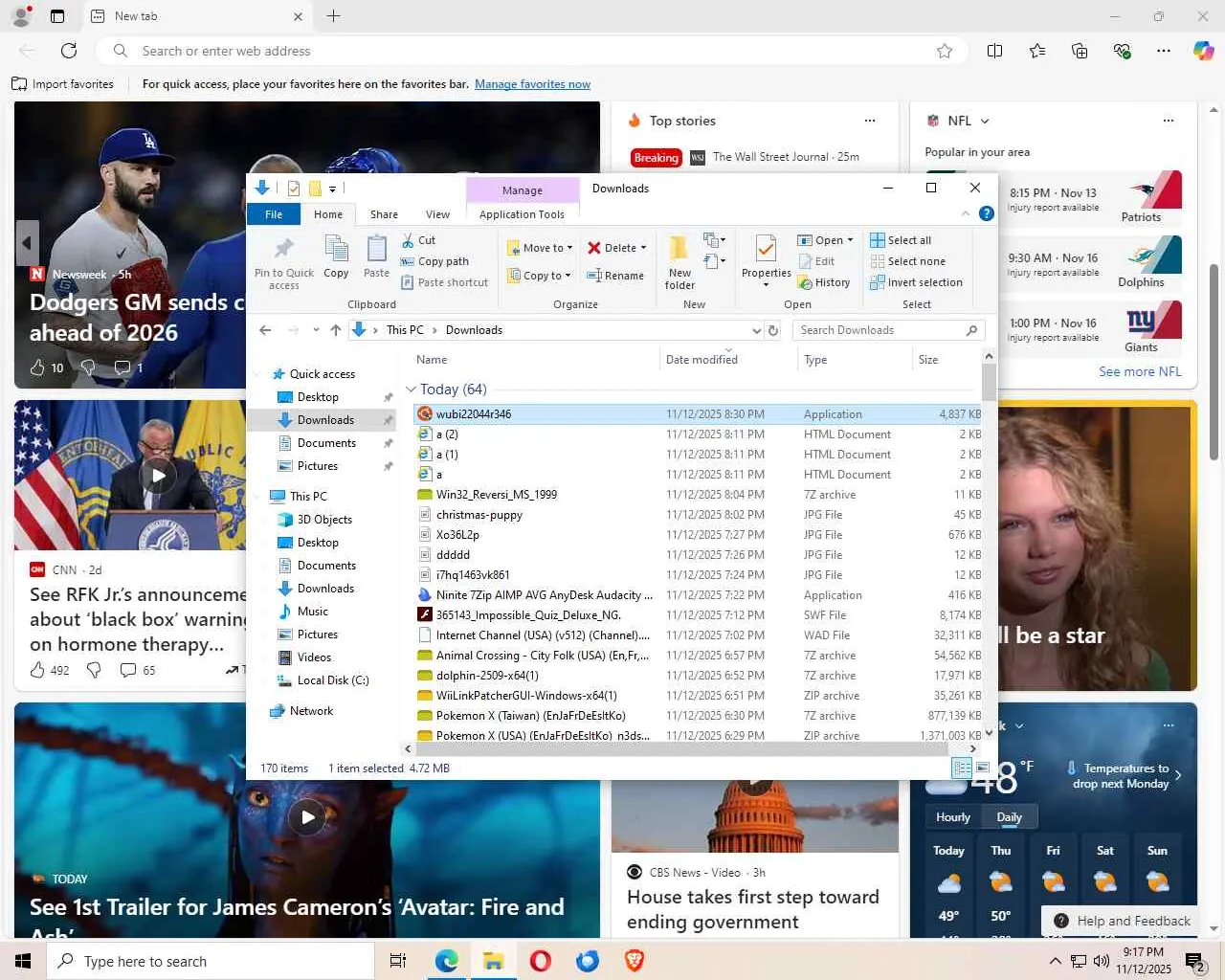Open the Copy to dropdown
1225x980 pixels.
pyautogui.click(x=540, y=276)
